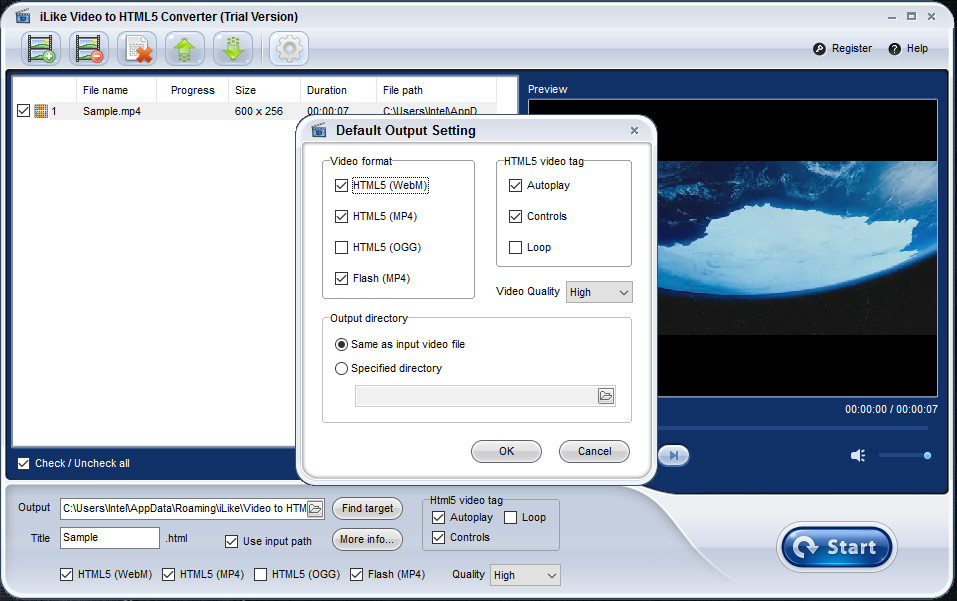Move the file up with green arrow icon
957x601 pixels.
[x=185, y=48]
